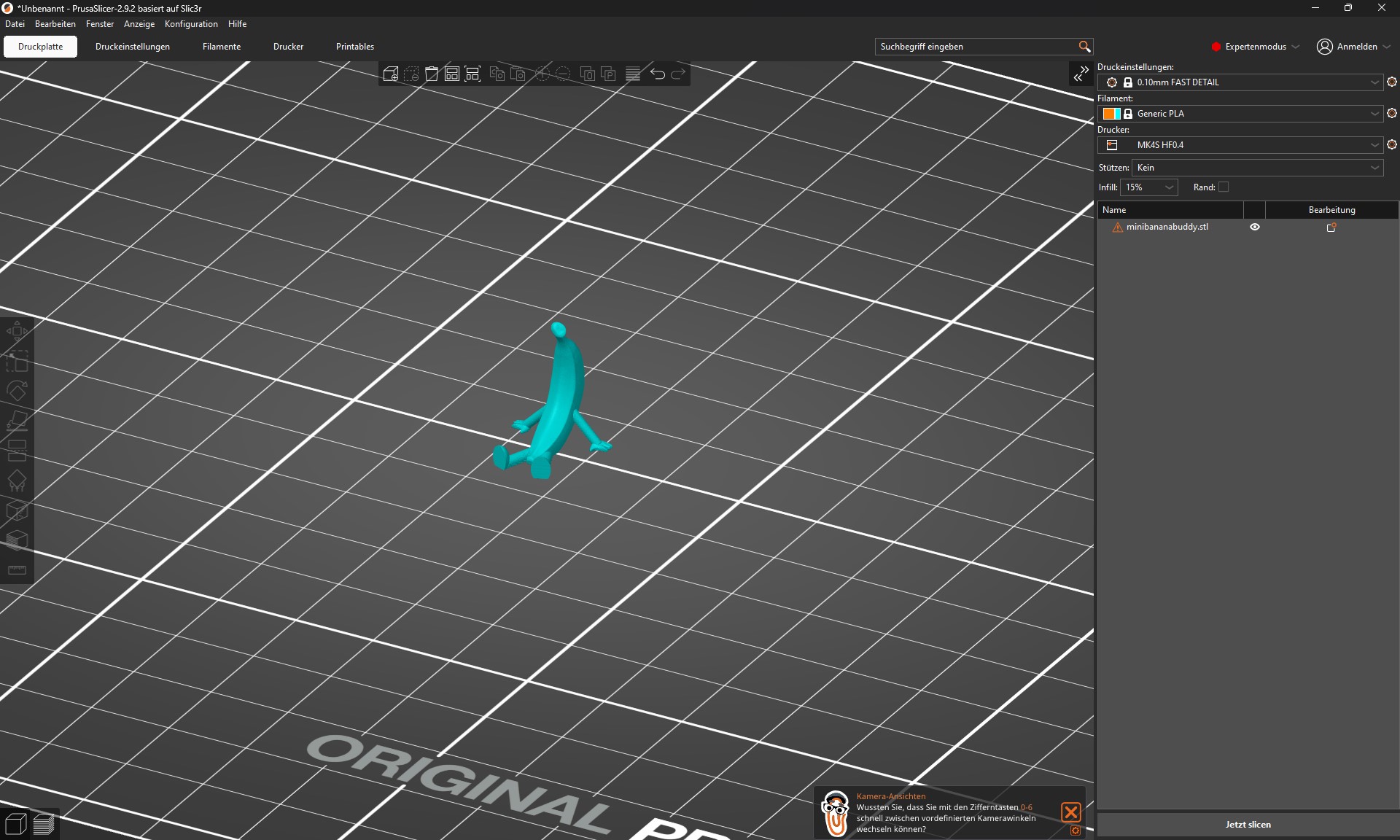Open the Filament preset dropdown
This screenshot has height=840, width=1400.
[1240, 114]
